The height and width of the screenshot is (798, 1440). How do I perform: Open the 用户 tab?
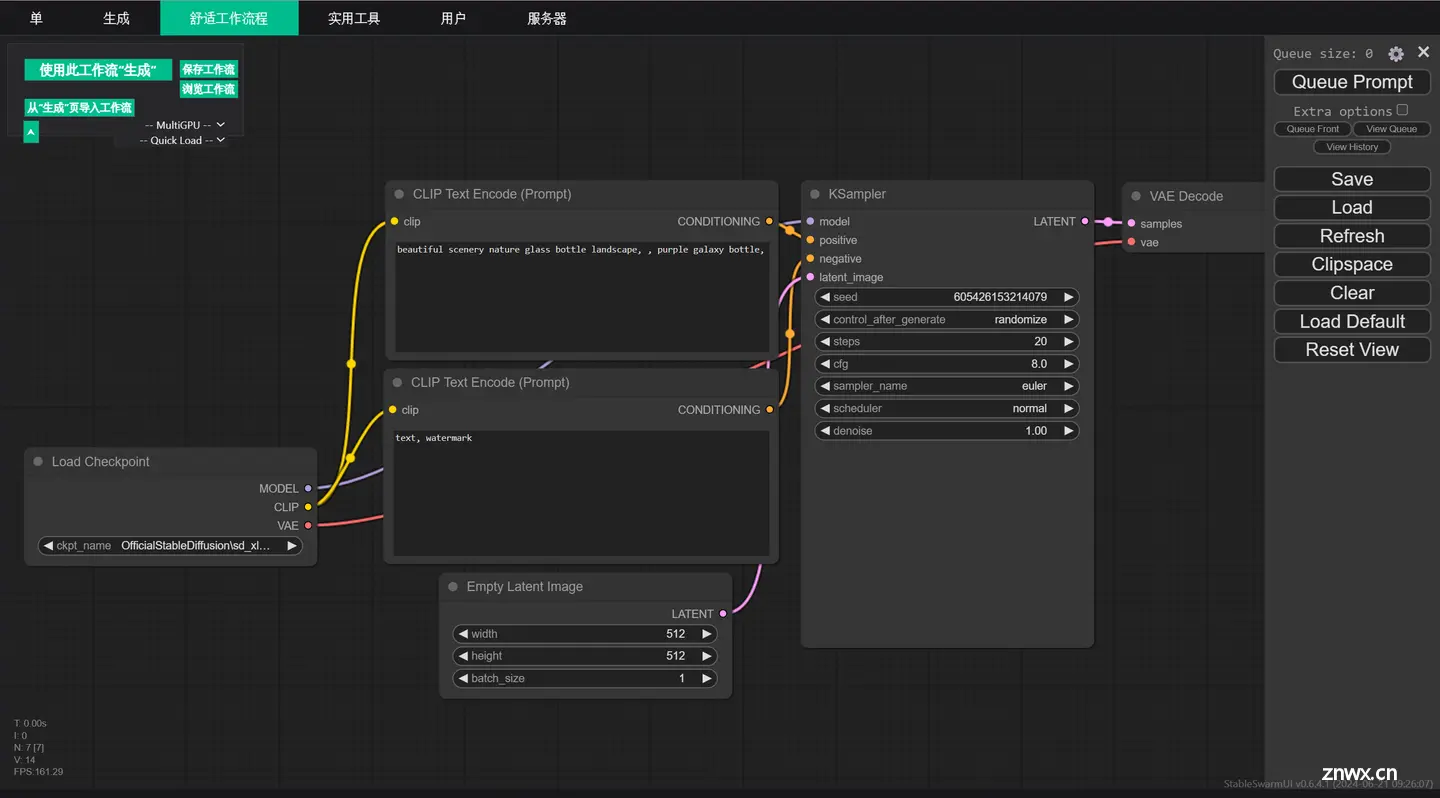[x=453, y=18]
